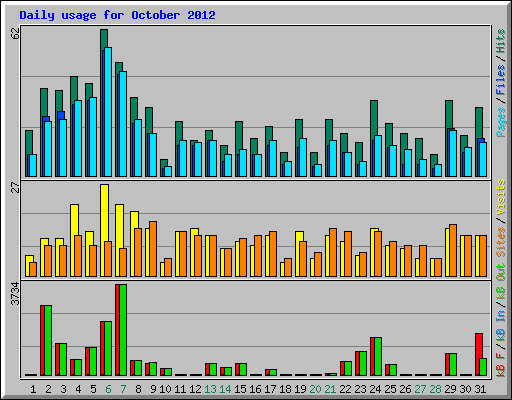The image size is (512, 400).
Task: Click day label 27 on the x-axis
Action: (x=420, y=389)
